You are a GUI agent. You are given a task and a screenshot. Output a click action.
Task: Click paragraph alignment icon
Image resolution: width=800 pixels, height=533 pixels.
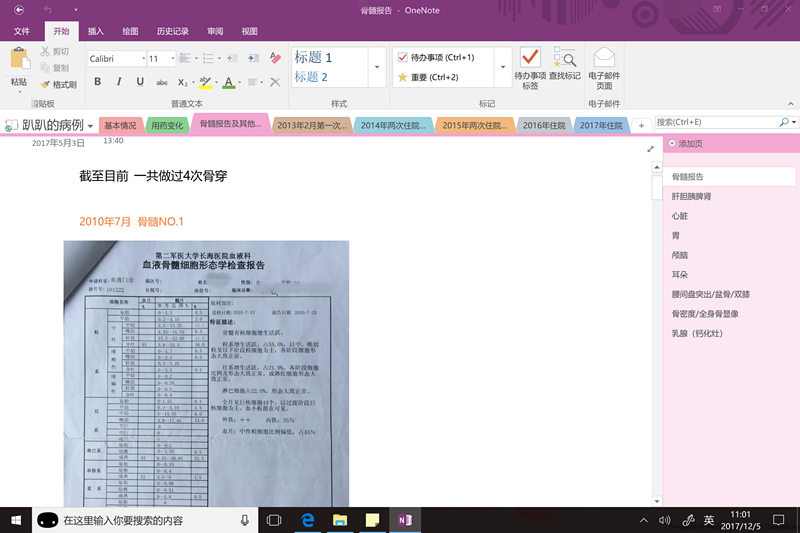[x=252, y=82]
